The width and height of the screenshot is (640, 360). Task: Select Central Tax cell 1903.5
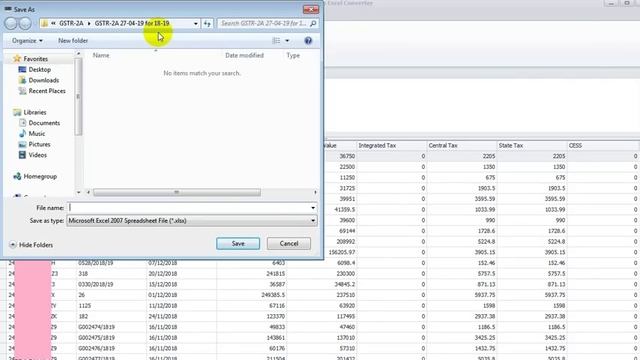pos(461,188)
